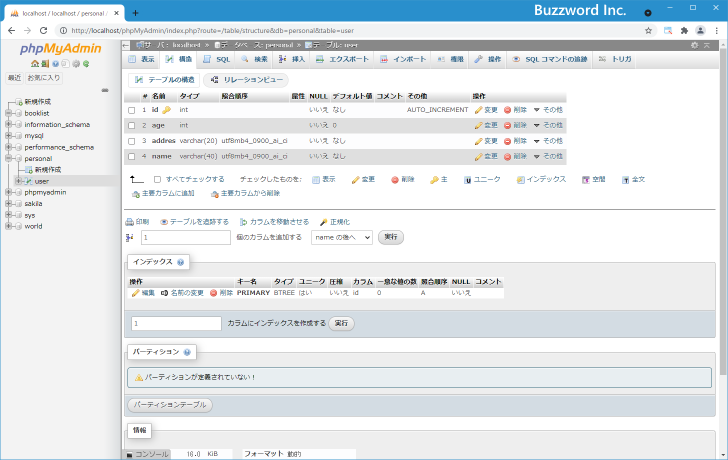Viewport: 728px width, 460px height.
Task: Expand the booklist database tree node
Action: coord(8,113)
